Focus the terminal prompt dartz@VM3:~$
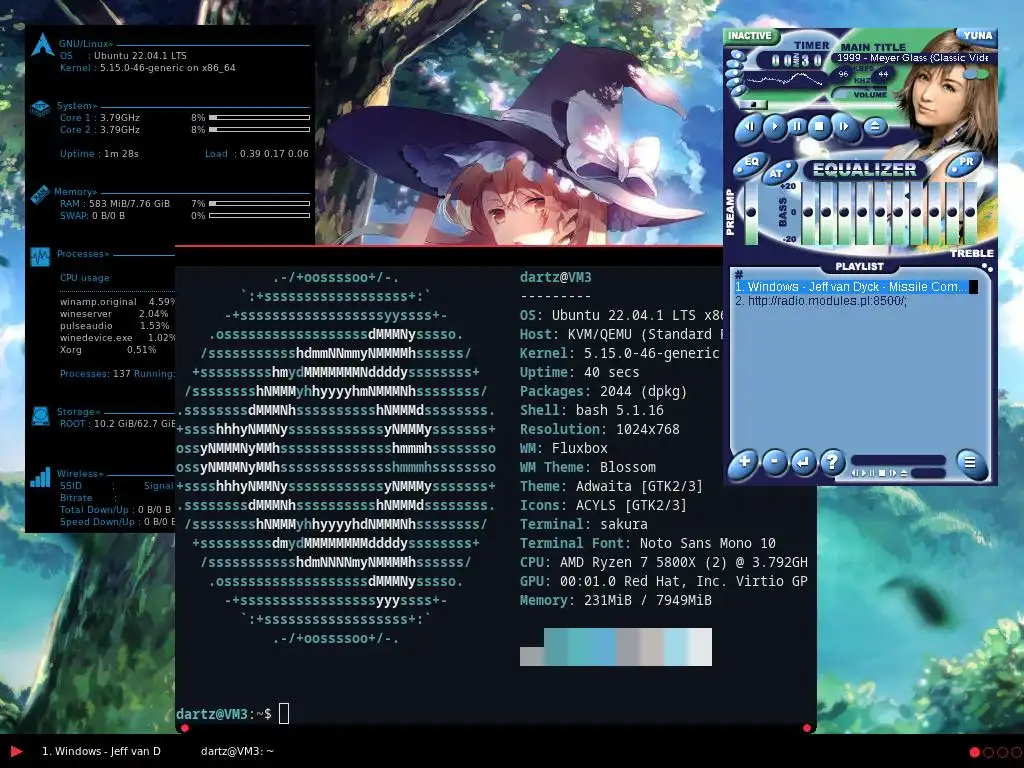This screenshot has height=768, width=1024. 223,714
